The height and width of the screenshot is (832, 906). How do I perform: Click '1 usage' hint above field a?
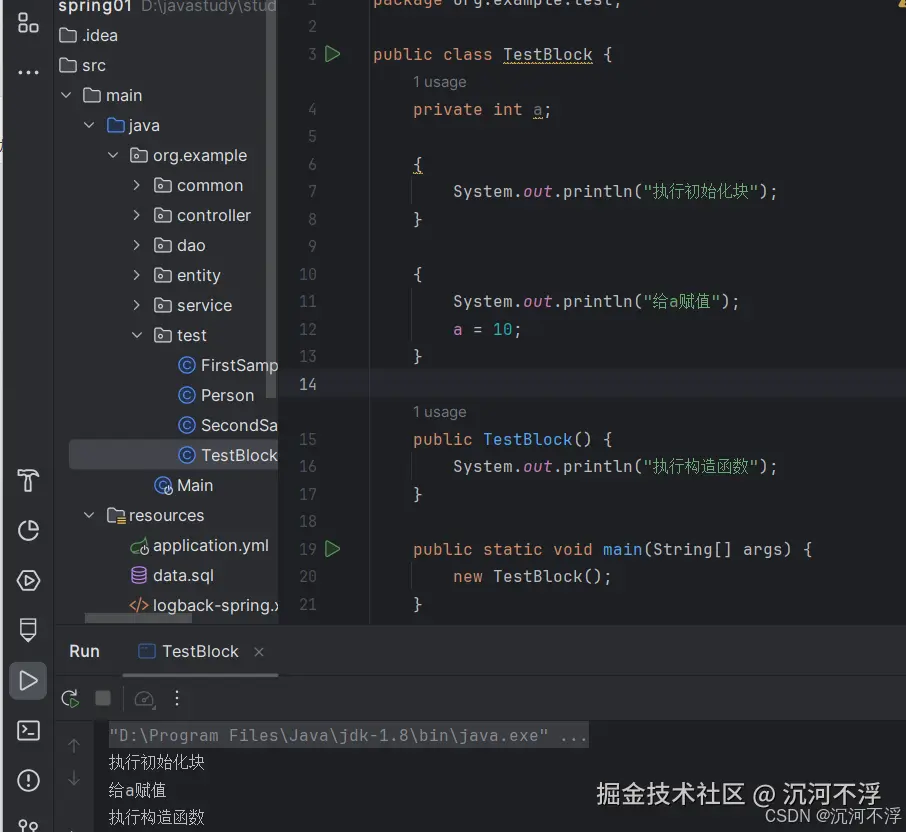point(440,82)
